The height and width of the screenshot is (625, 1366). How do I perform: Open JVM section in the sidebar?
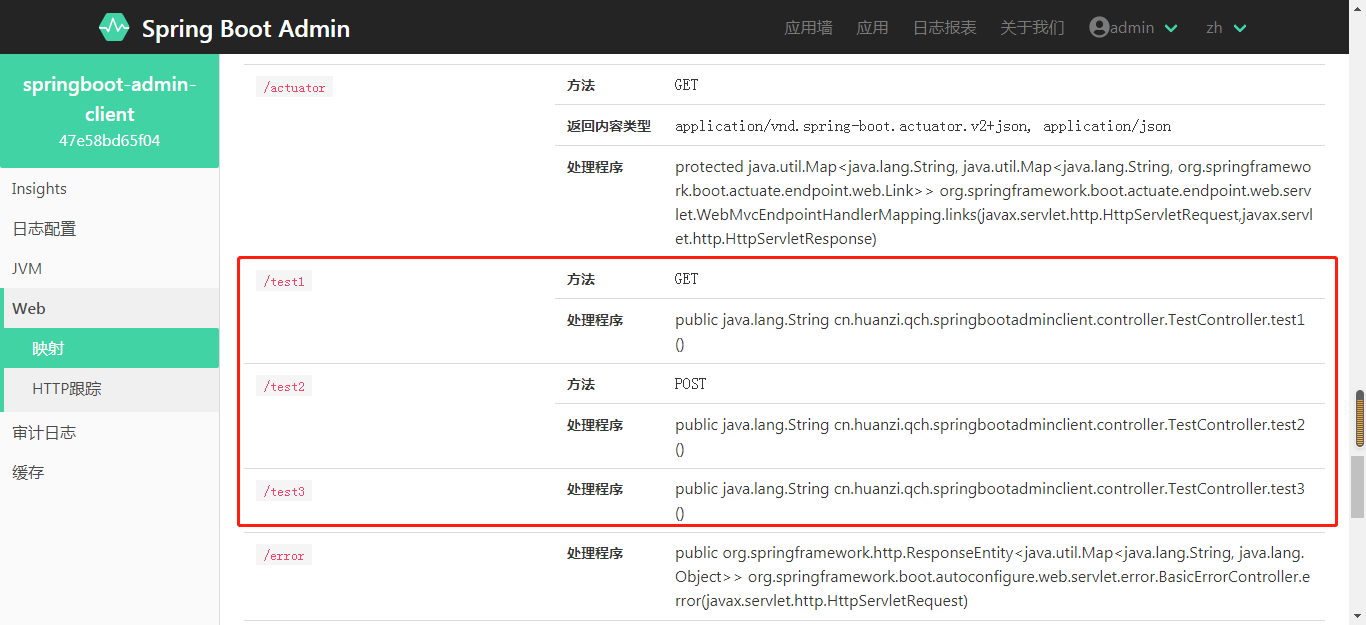tap(109, 269)
